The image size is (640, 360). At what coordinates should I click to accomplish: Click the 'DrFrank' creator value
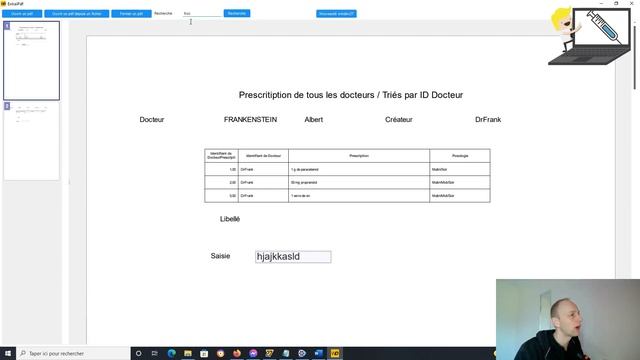[488, 120]
